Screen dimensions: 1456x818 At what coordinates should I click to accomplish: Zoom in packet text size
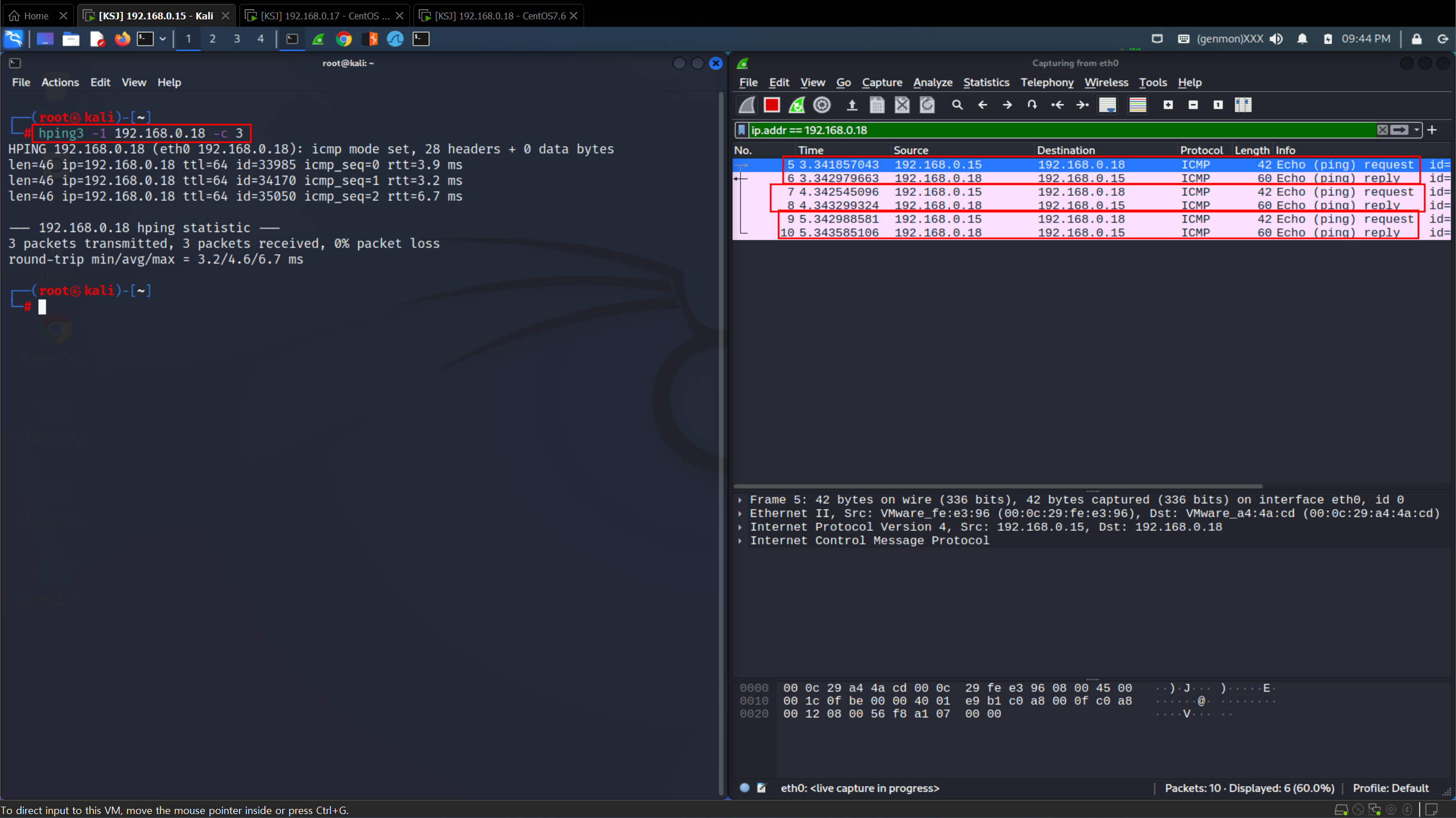1168,105
